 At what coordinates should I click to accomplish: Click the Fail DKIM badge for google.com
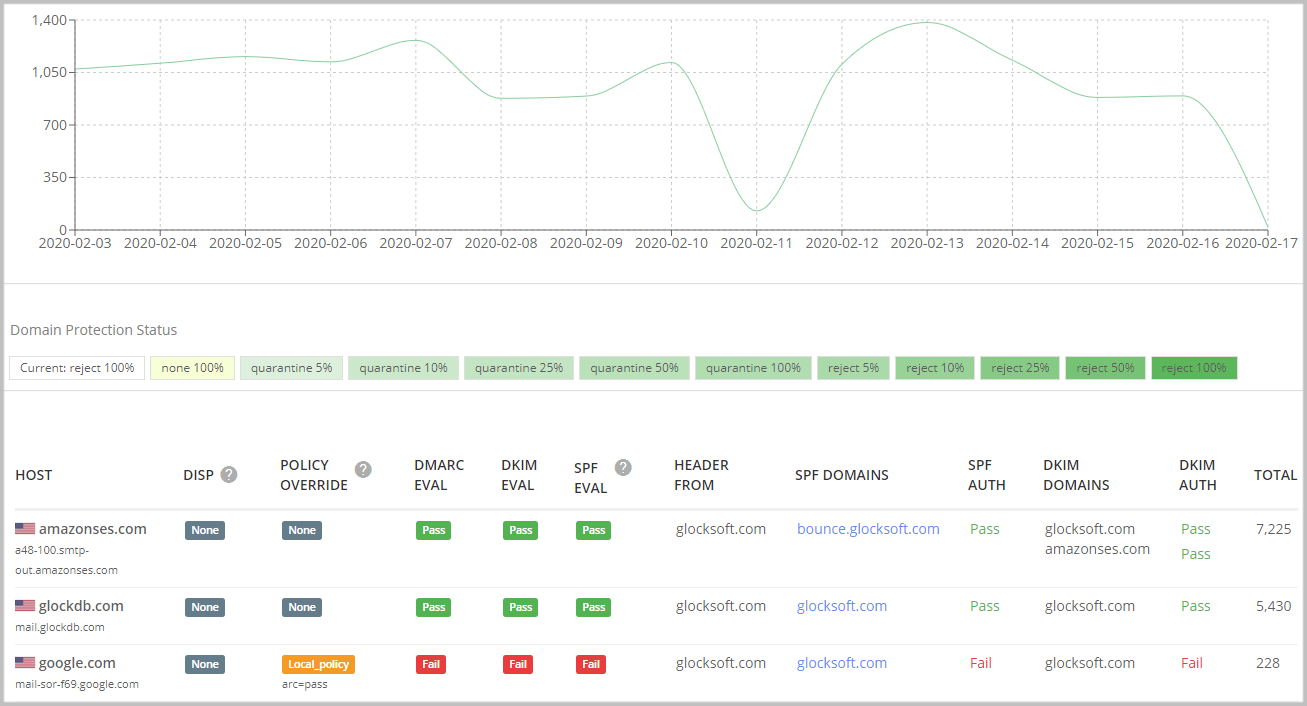tap(518, 664)
